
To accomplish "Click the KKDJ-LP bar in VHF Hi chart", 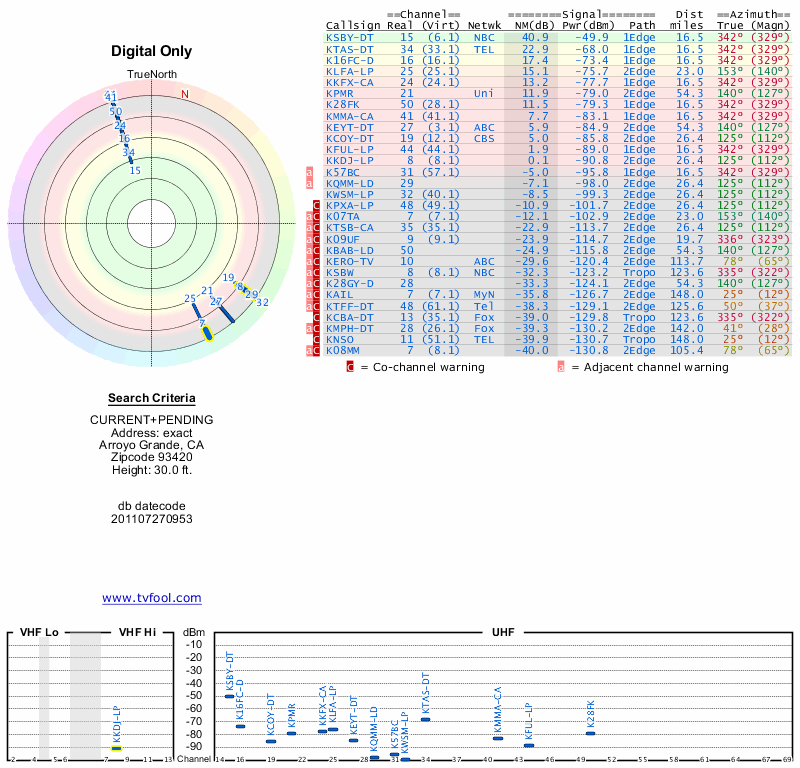I will tap(117, 747).
